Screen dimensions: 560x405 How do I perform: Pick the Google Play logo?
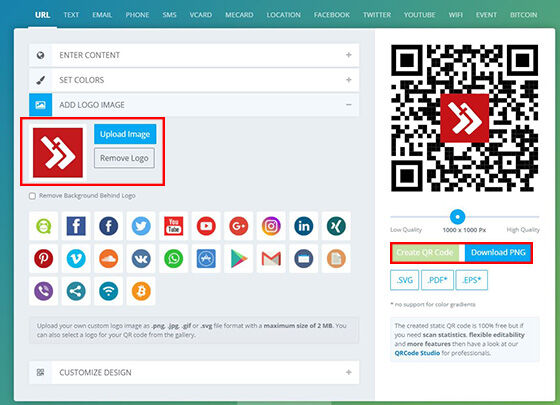[x=239, y=259]
